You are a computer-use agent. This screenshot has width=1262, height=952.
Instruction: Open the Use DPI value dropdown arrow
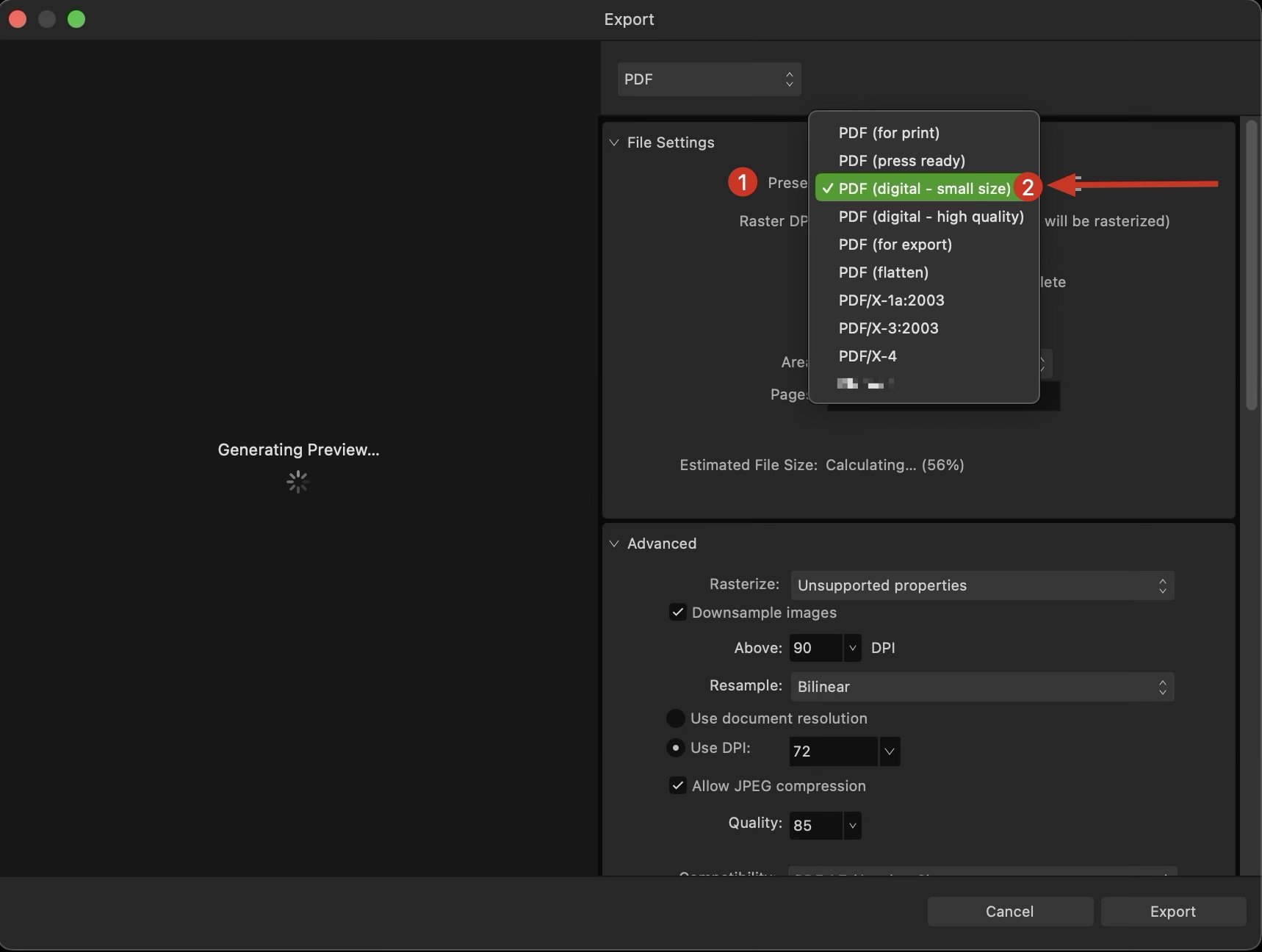tap(890, 751)
